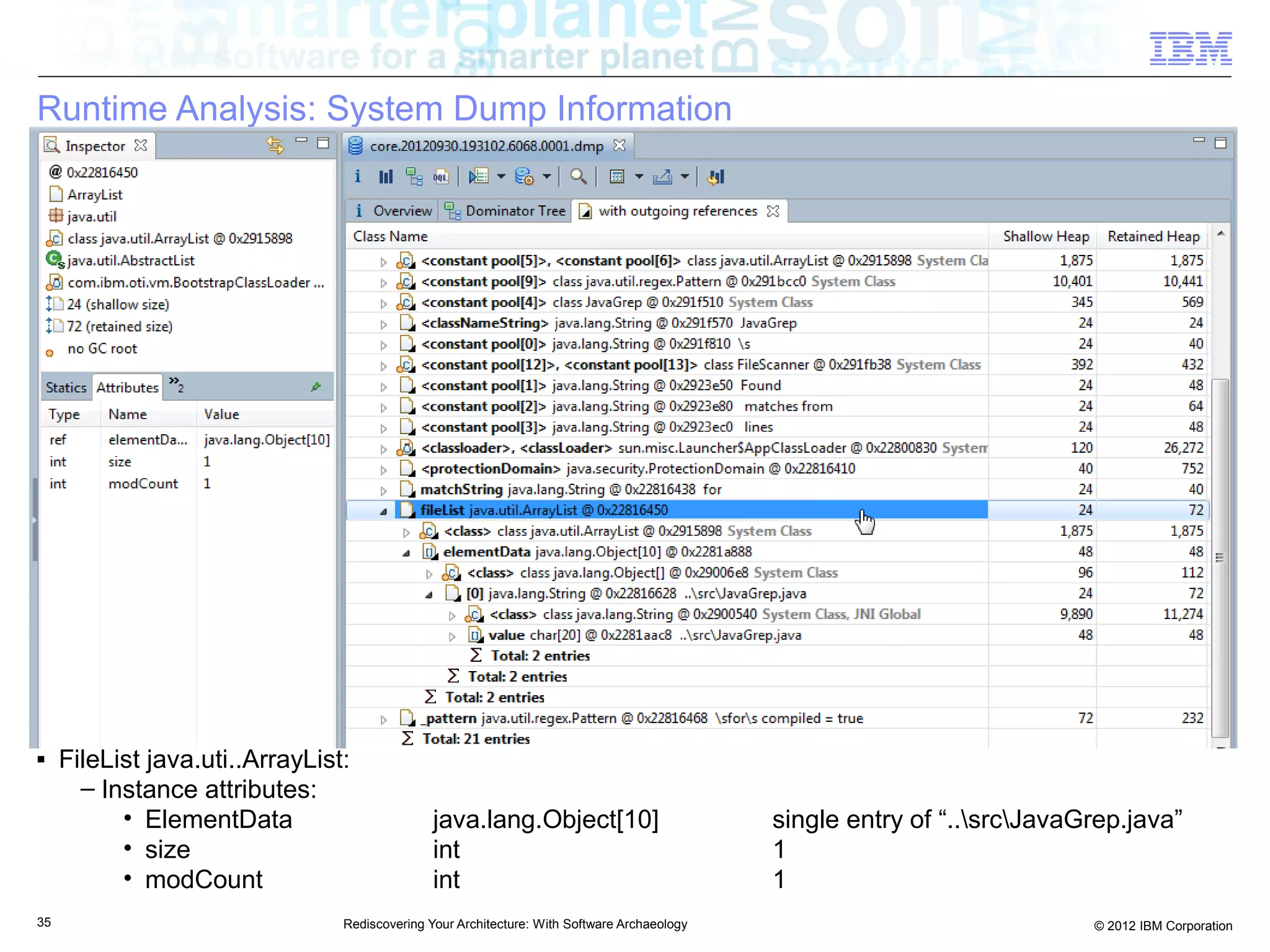Select the with outgoing references tab
The width and height of the screenshot is (1270, 952).
coord(678,211)
